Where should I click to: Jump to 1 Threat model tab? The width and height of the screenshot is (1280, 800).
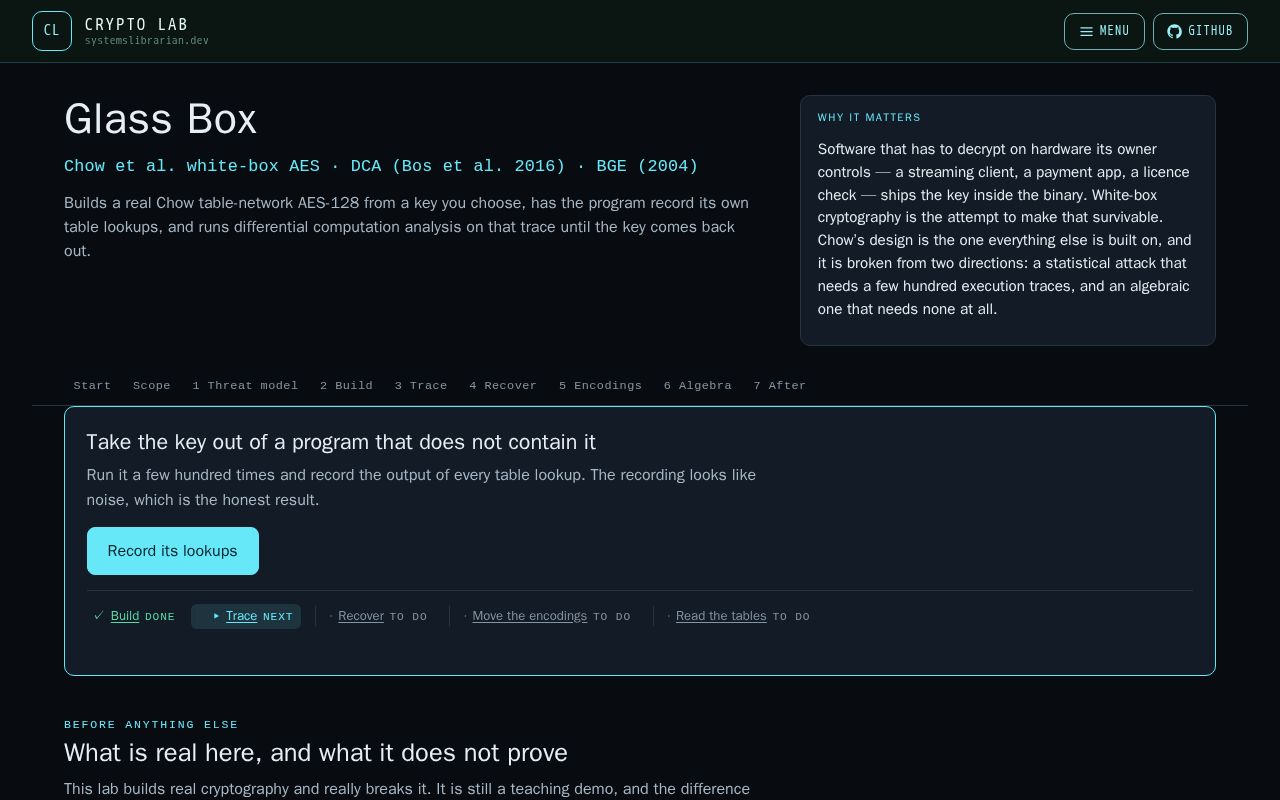245,385
